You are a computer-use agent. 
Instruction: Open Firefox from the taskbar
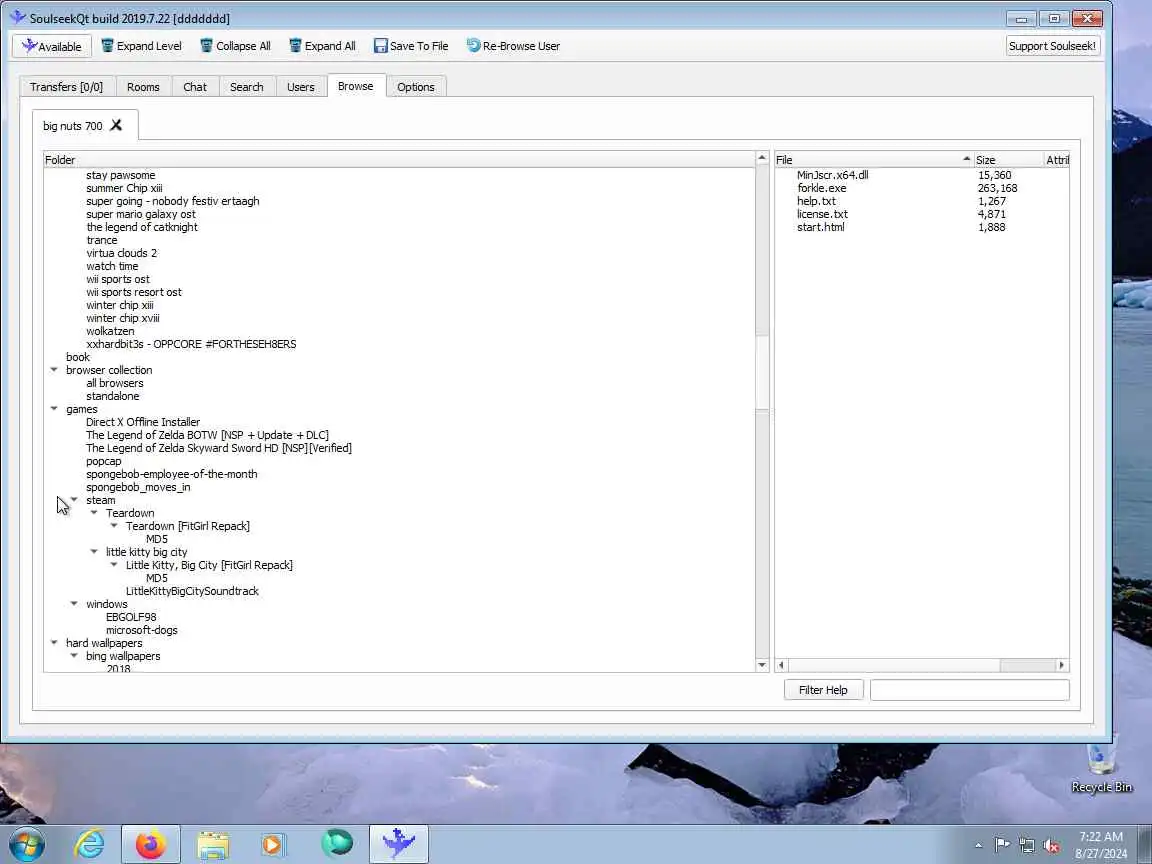151,844
